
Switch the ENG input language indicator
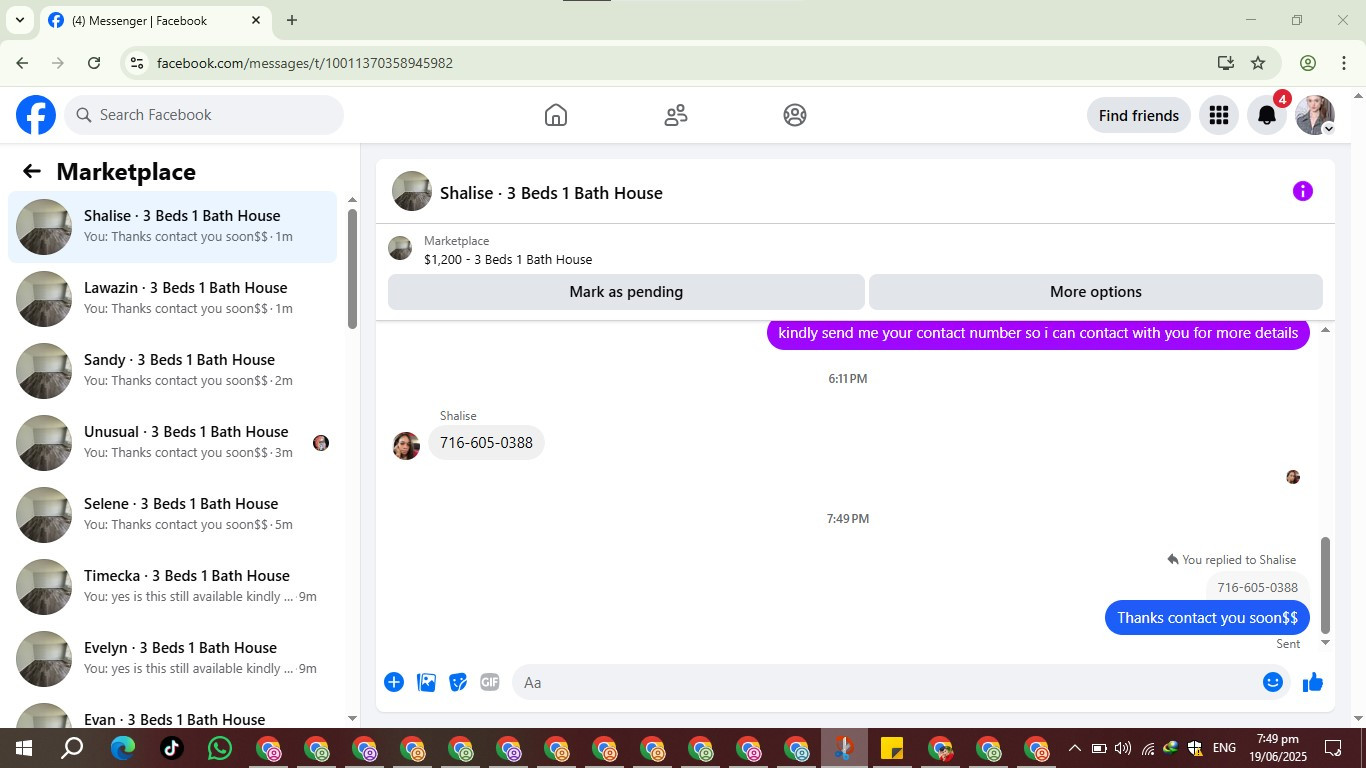point(1224,748)
